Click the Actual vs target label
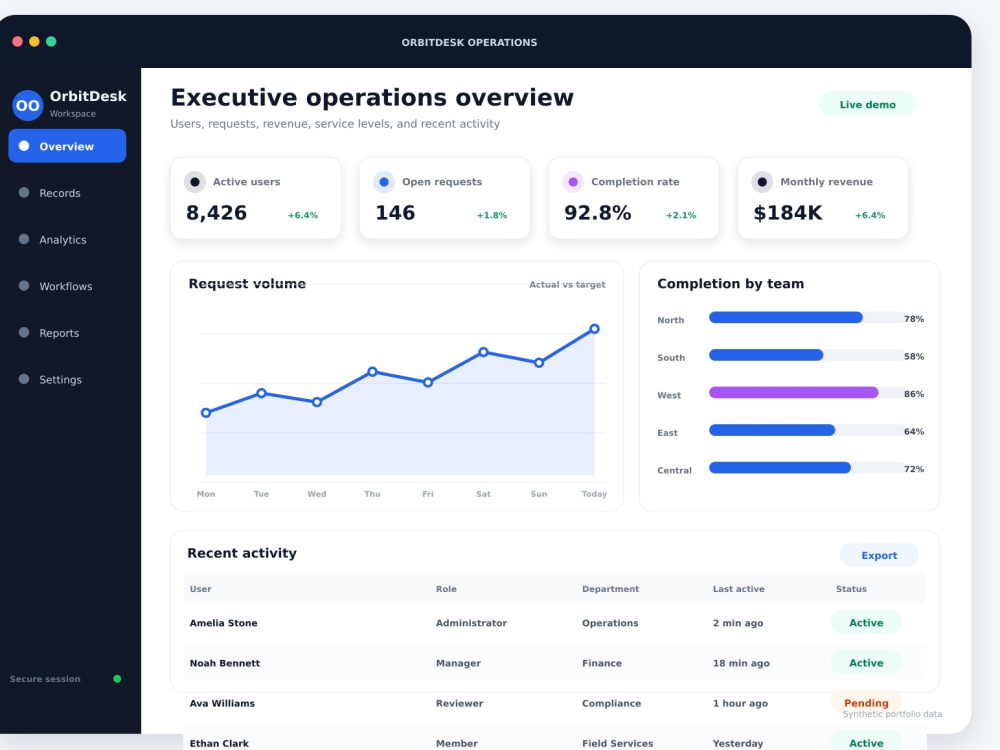Viewport: 1000px width, 750px height. click(567, 284)
